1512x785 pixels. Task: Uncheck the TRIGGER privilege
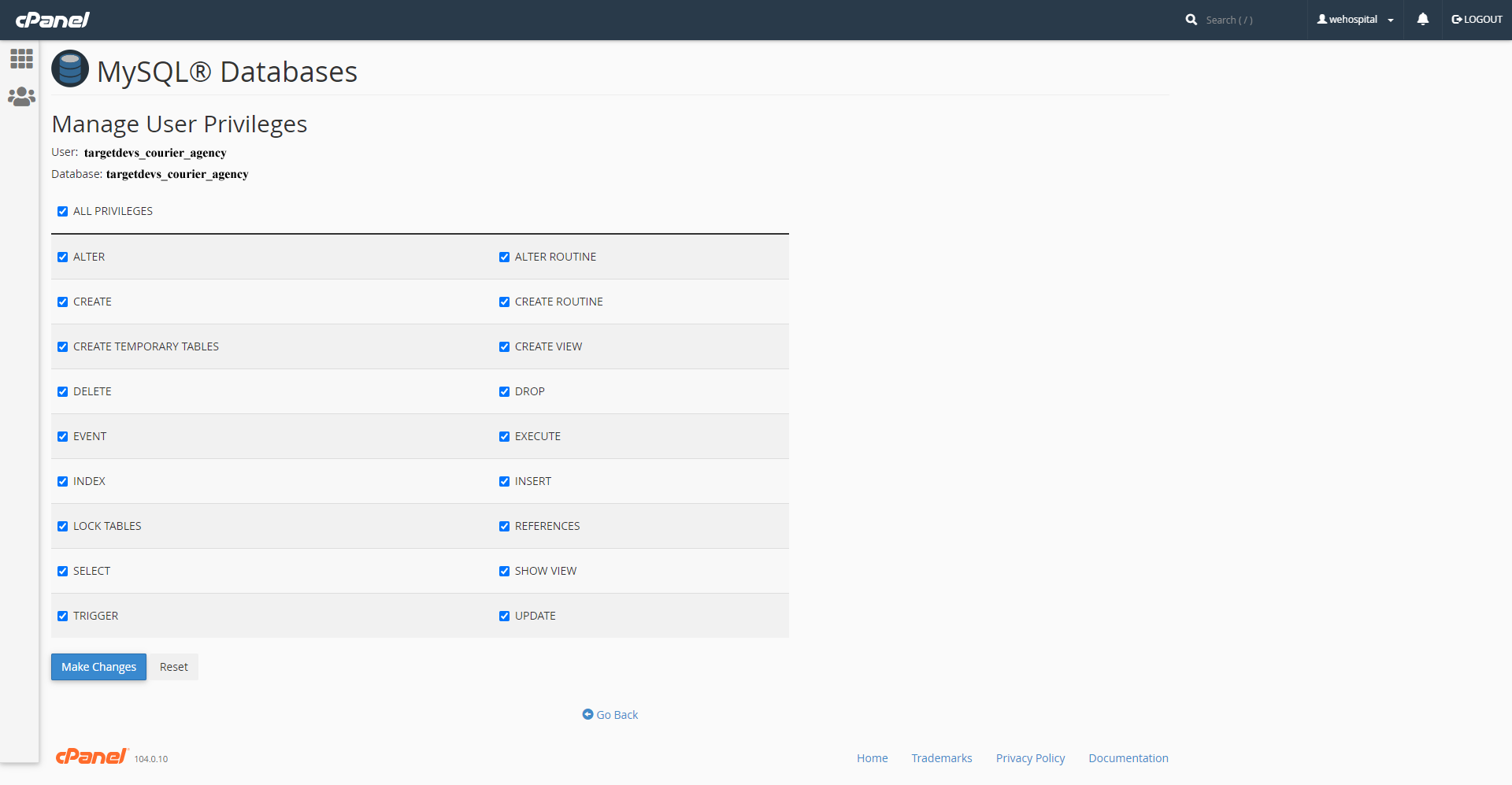click(x=63, y=616)
